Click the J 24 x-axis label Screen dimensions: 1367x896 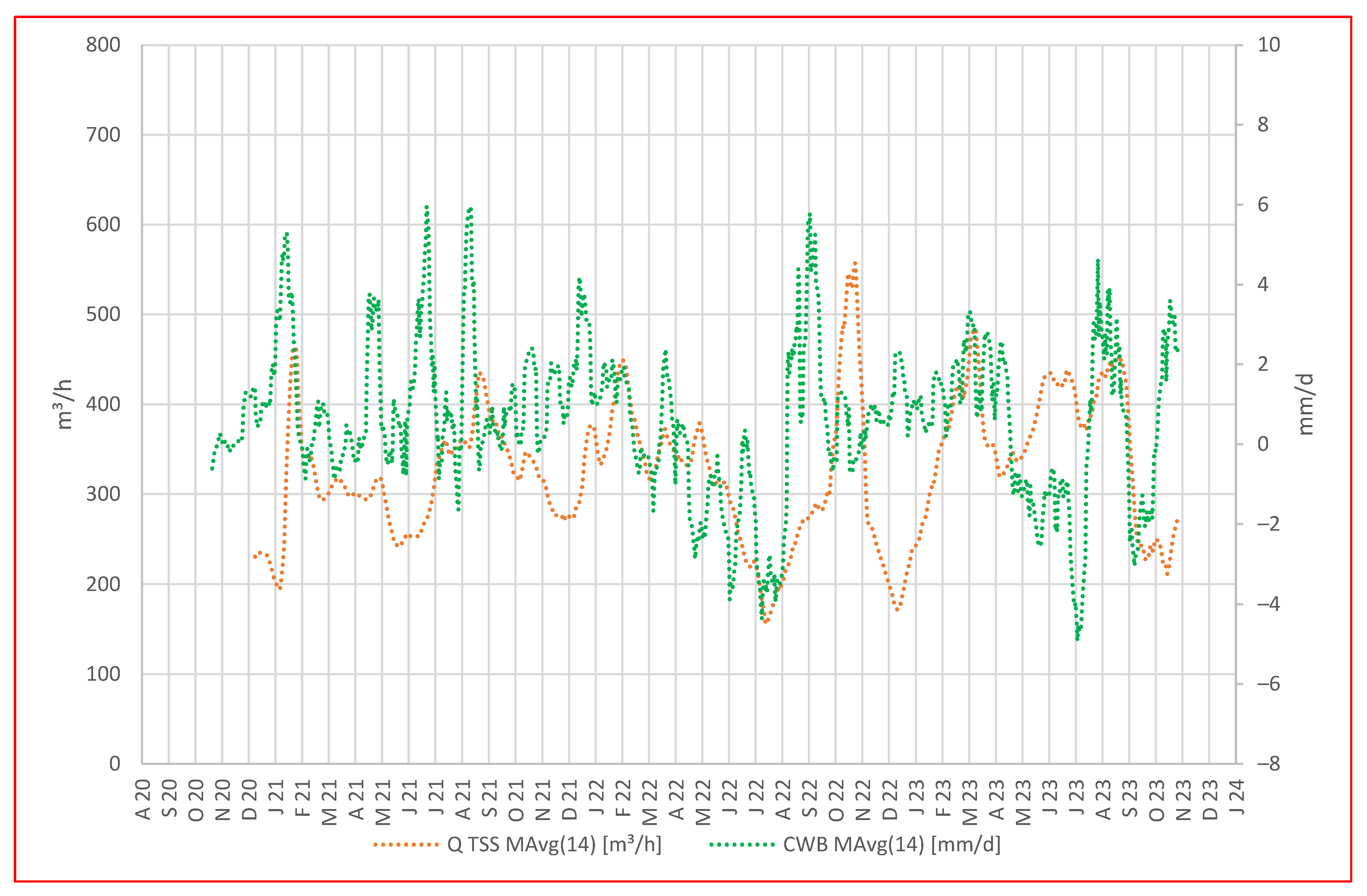click(1236, 798)
